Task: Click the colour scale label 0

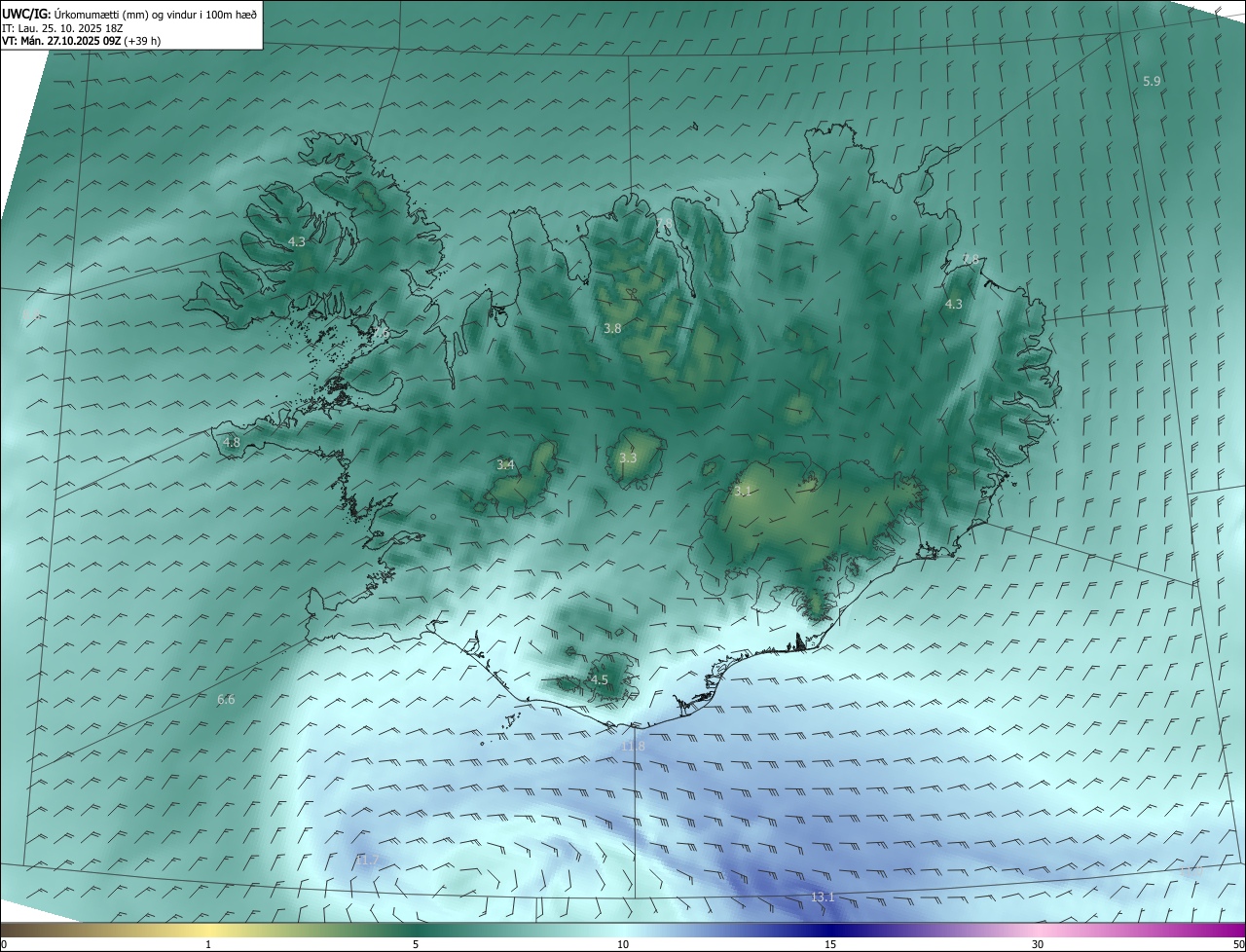Action: point(4,945)
